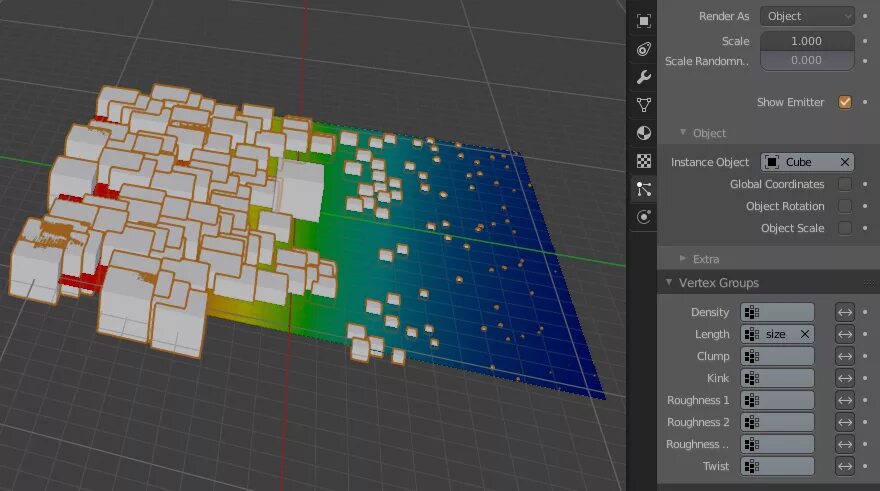Open the Length vertex group field
Image resolution: width=880 pixels, height=491 pixels.
(777, 334)
